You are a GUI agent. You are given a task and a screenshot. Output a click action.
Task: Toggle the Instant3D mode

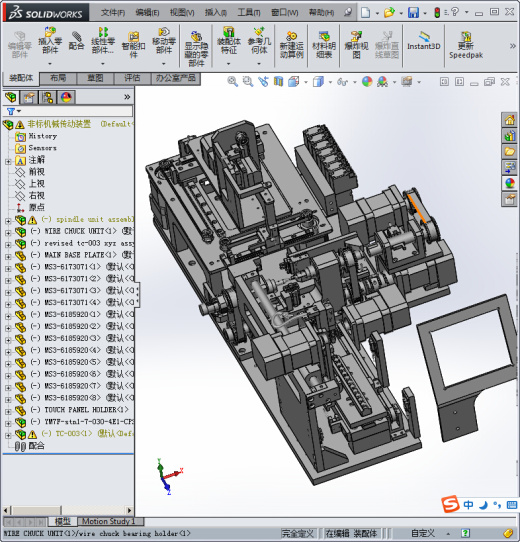click(x=424, y=41)
